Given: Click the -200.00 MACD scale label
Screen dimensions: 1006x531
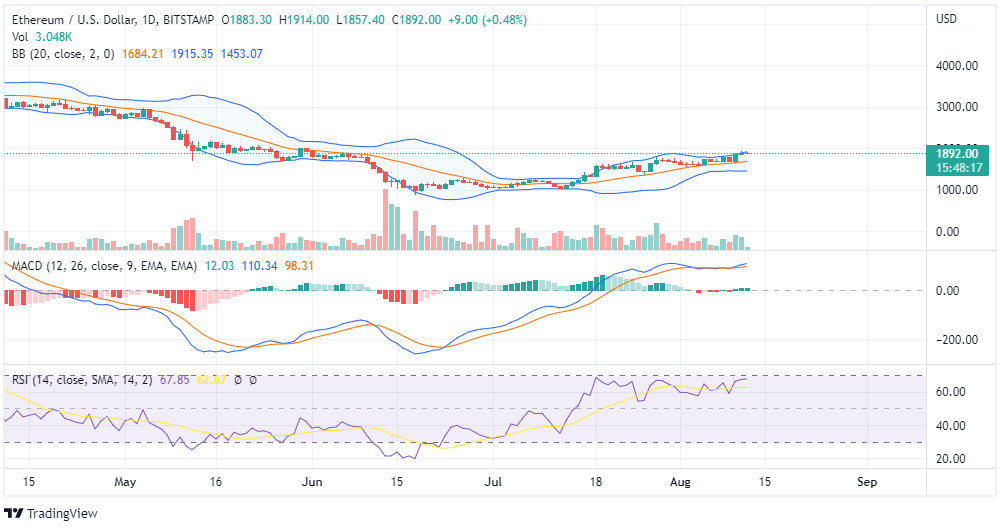Looking at the screenshot, I should click(x=954, y=340).
